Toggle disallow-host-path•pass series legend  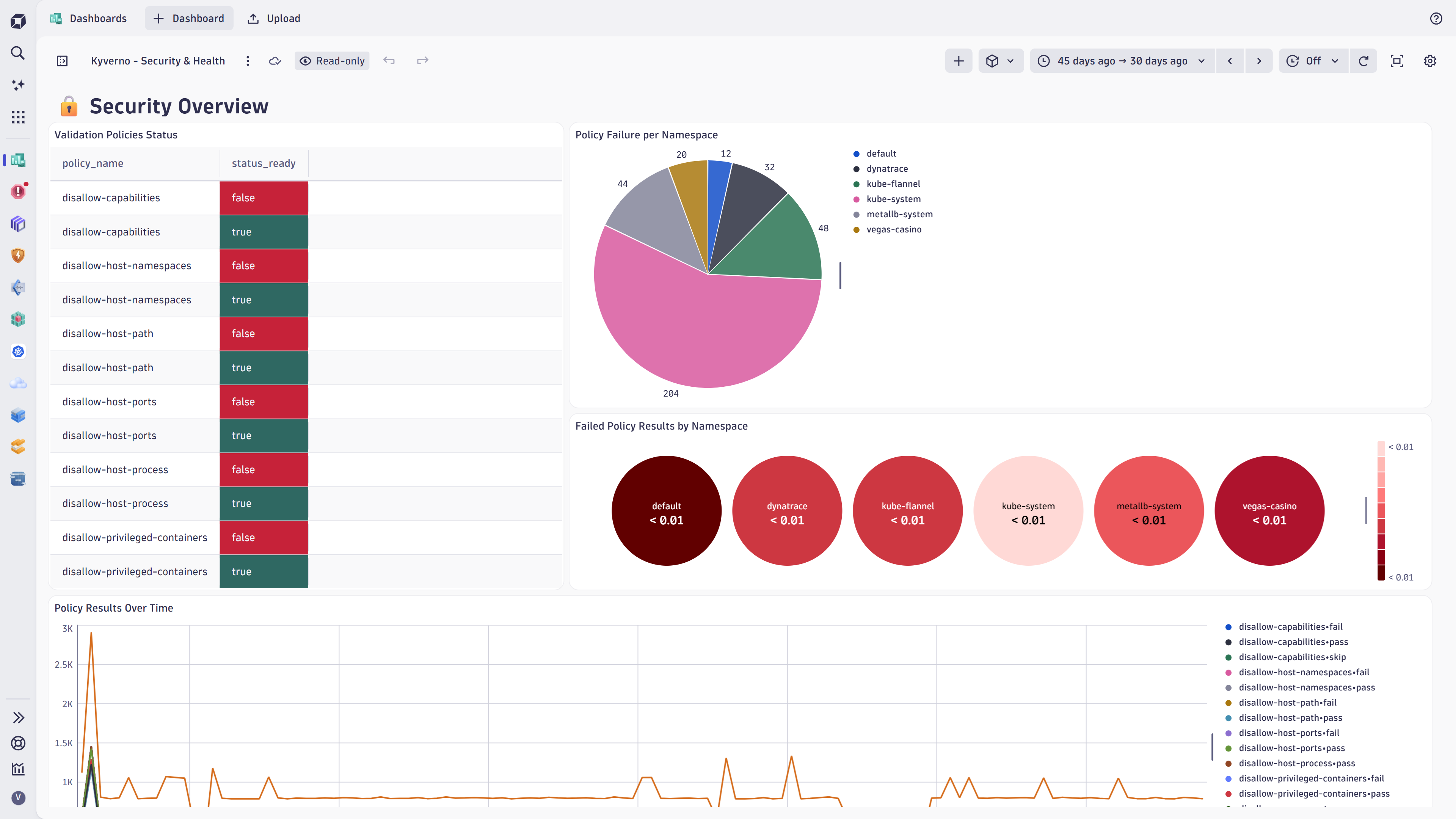point(1283,718)
